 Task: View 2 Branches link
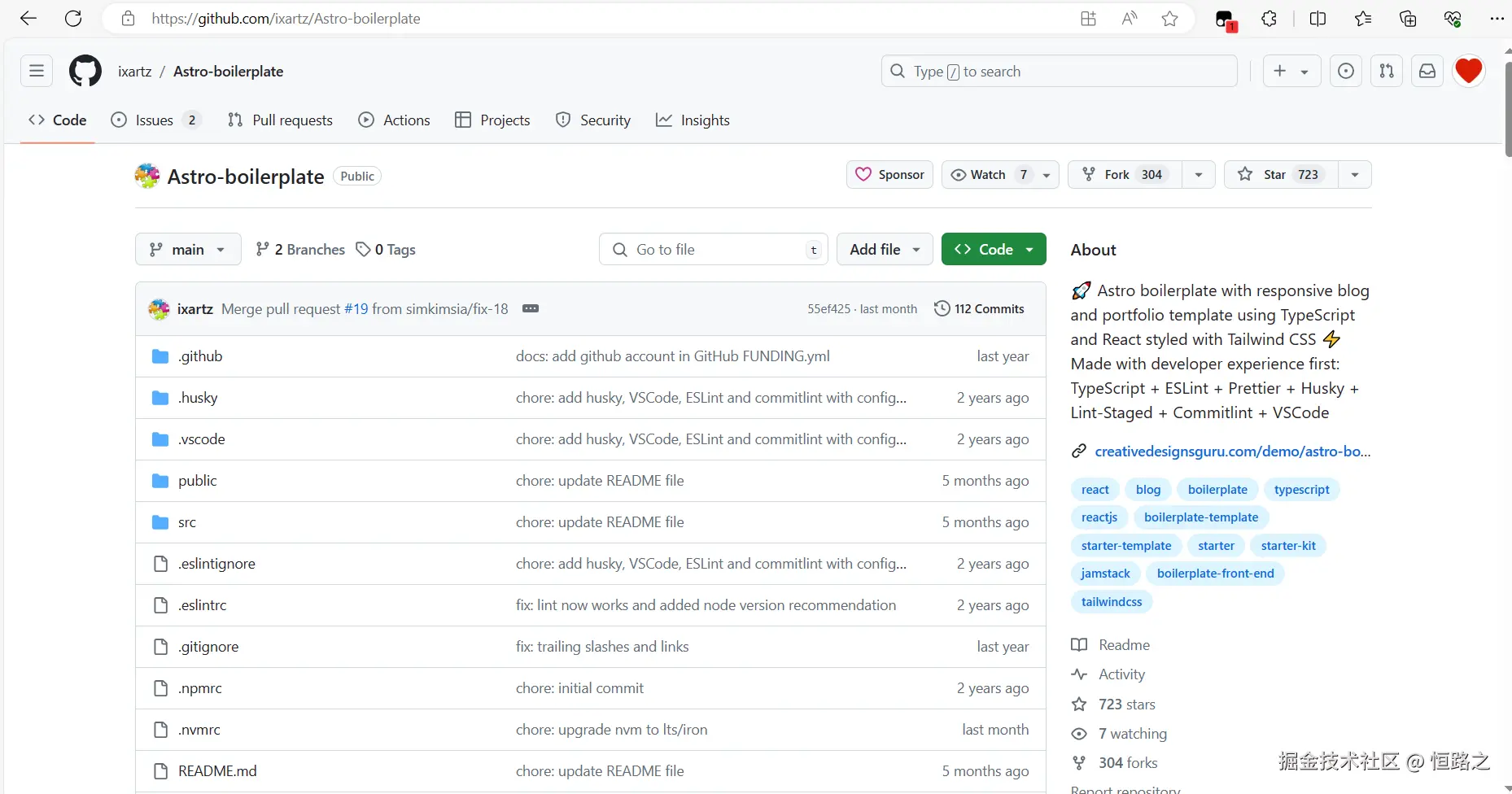pyautogui.click(x=300, y=250)
